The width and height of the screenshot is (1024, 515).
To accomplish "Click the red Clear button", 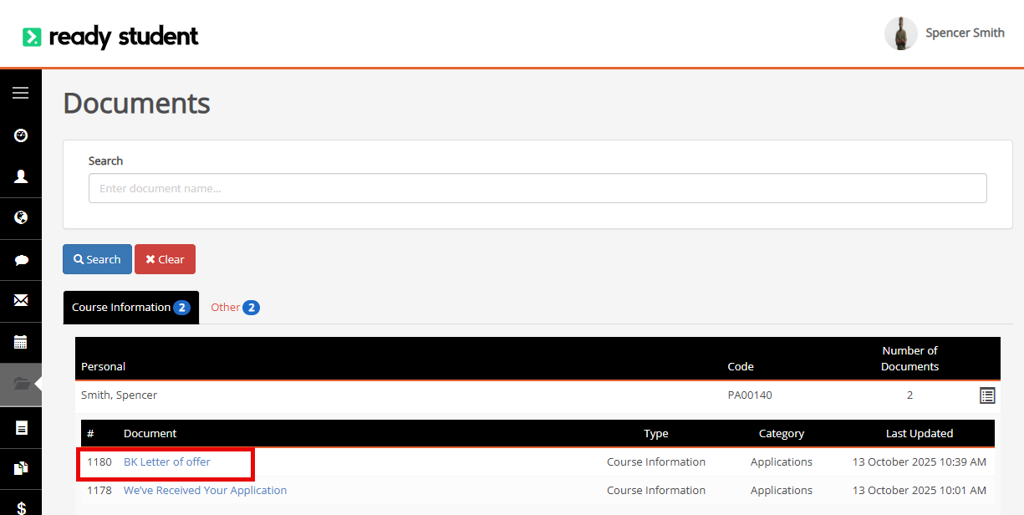I will pyautogui.click(x=165, y=259).
